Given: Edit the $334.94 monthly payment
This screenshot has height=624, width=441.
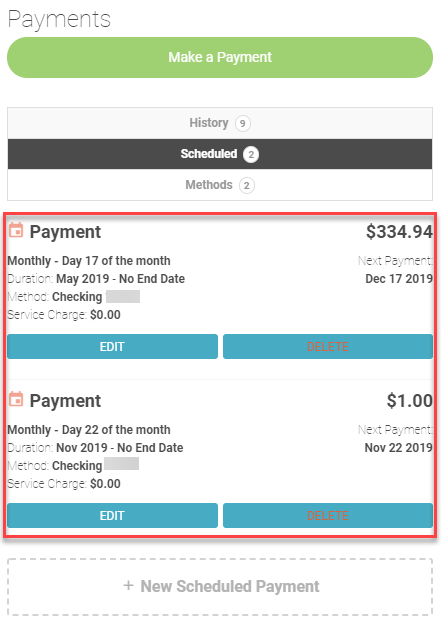Looking at the screenshot, I should (x=112, y=347).
